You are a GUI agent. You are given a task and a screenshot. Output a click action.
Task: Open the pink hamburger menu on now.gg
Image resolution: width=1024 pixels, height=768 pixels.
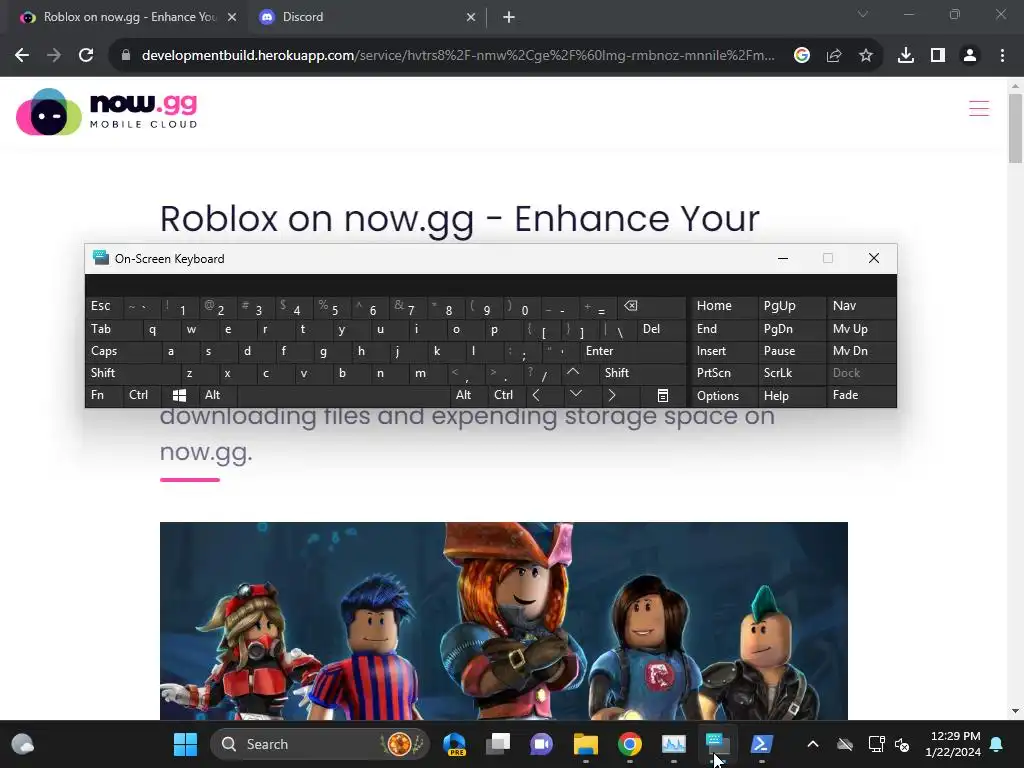coord(979,108)
